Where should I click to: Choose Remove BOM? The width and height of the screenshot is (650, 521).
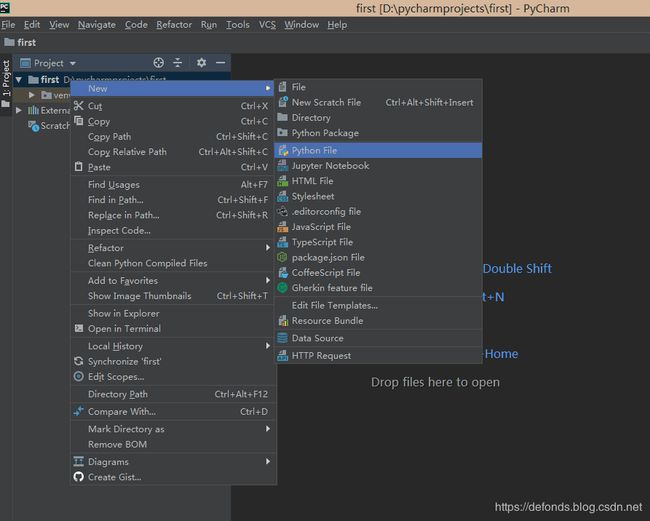click(x=173, y=444)
